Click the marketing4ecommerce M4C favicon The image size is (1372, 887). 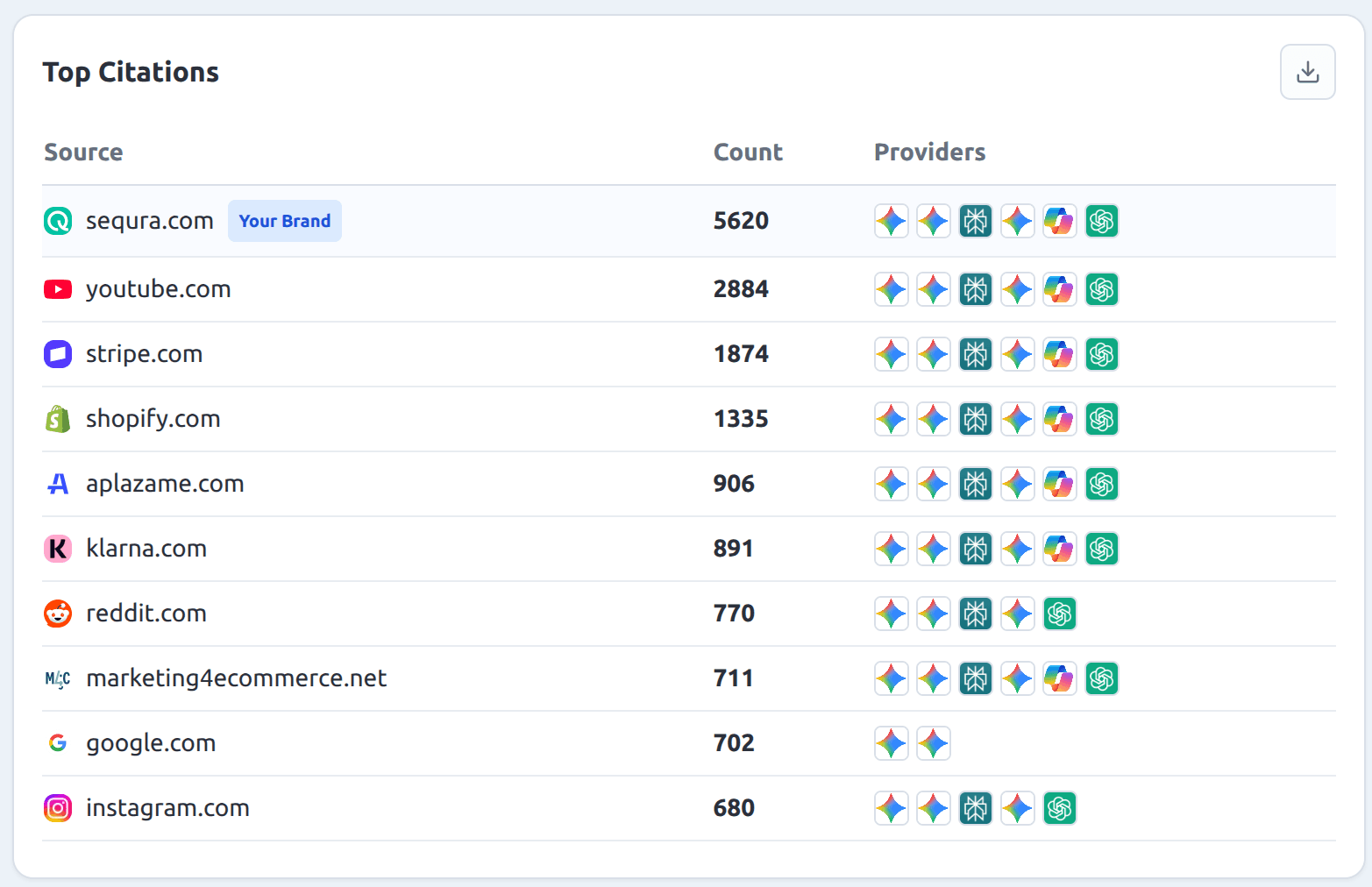[x=58, y=678]
